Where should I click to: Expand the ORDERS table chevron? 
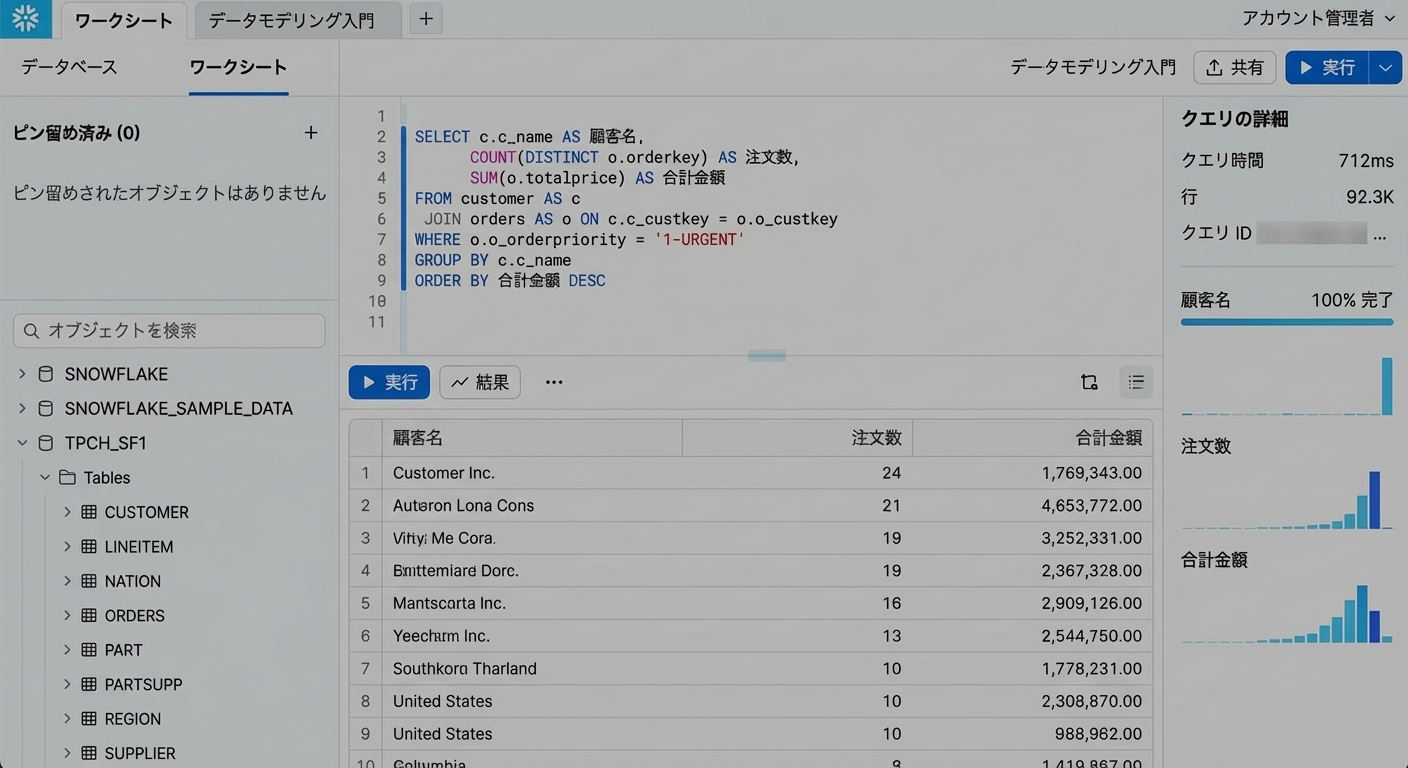pyautogui.click(x=67, y=616)
